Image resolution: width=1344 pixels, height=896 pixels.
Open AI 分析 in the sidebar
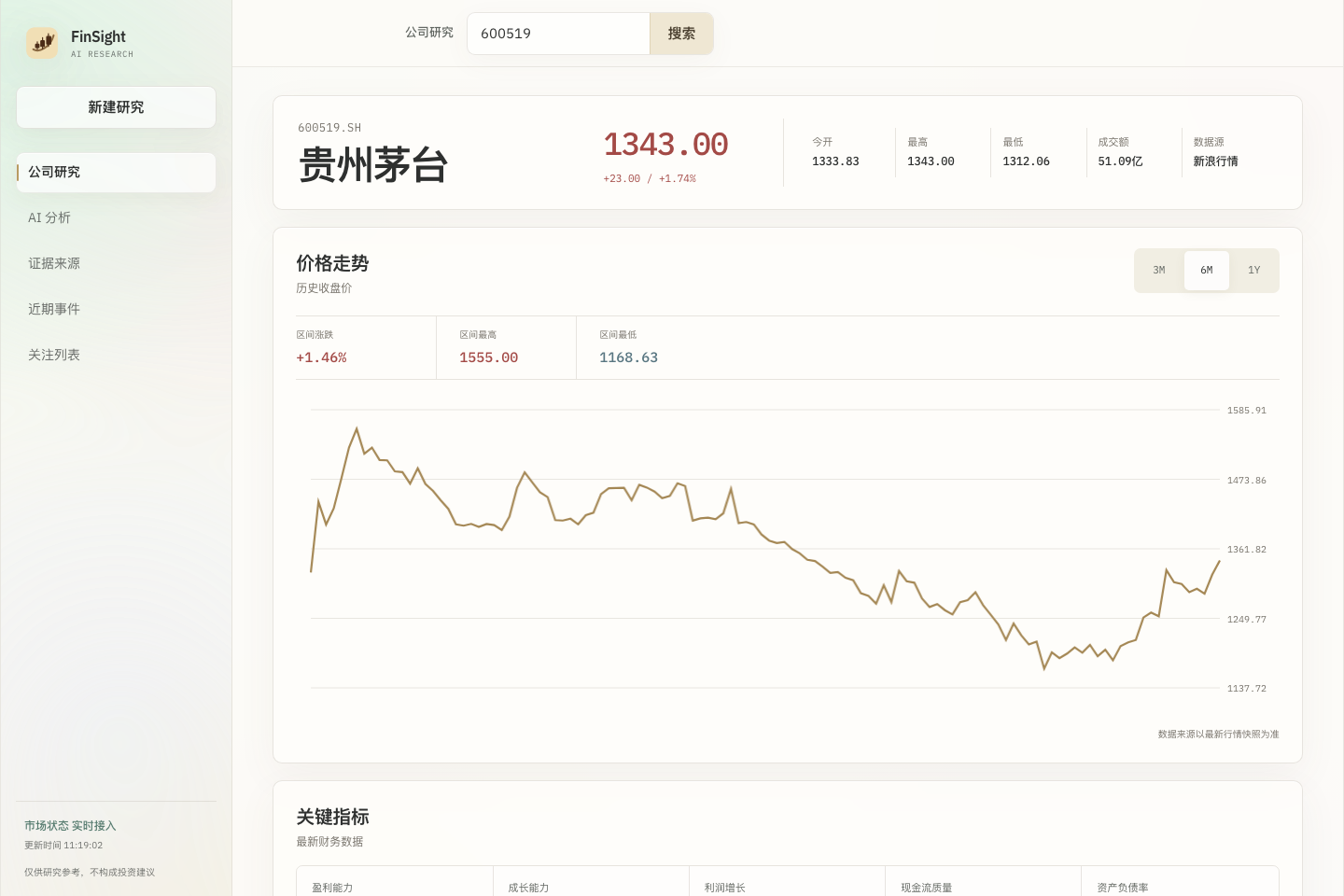point(116,218)
